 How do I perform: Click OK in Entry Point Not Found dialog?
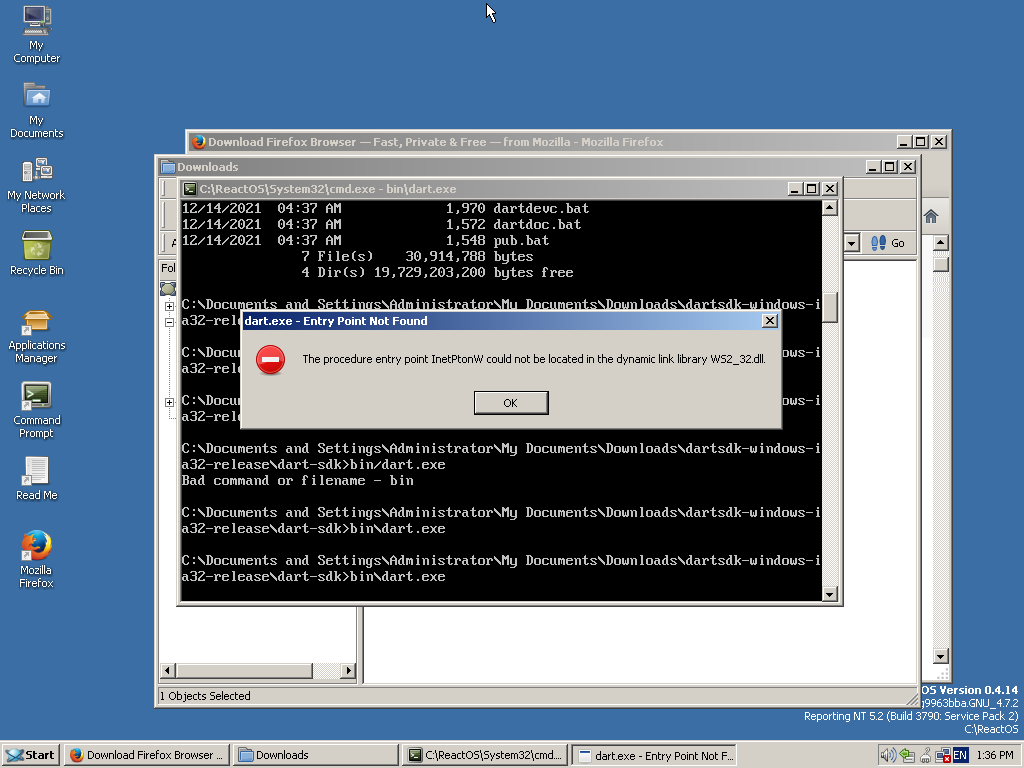(x=511, y=403)
